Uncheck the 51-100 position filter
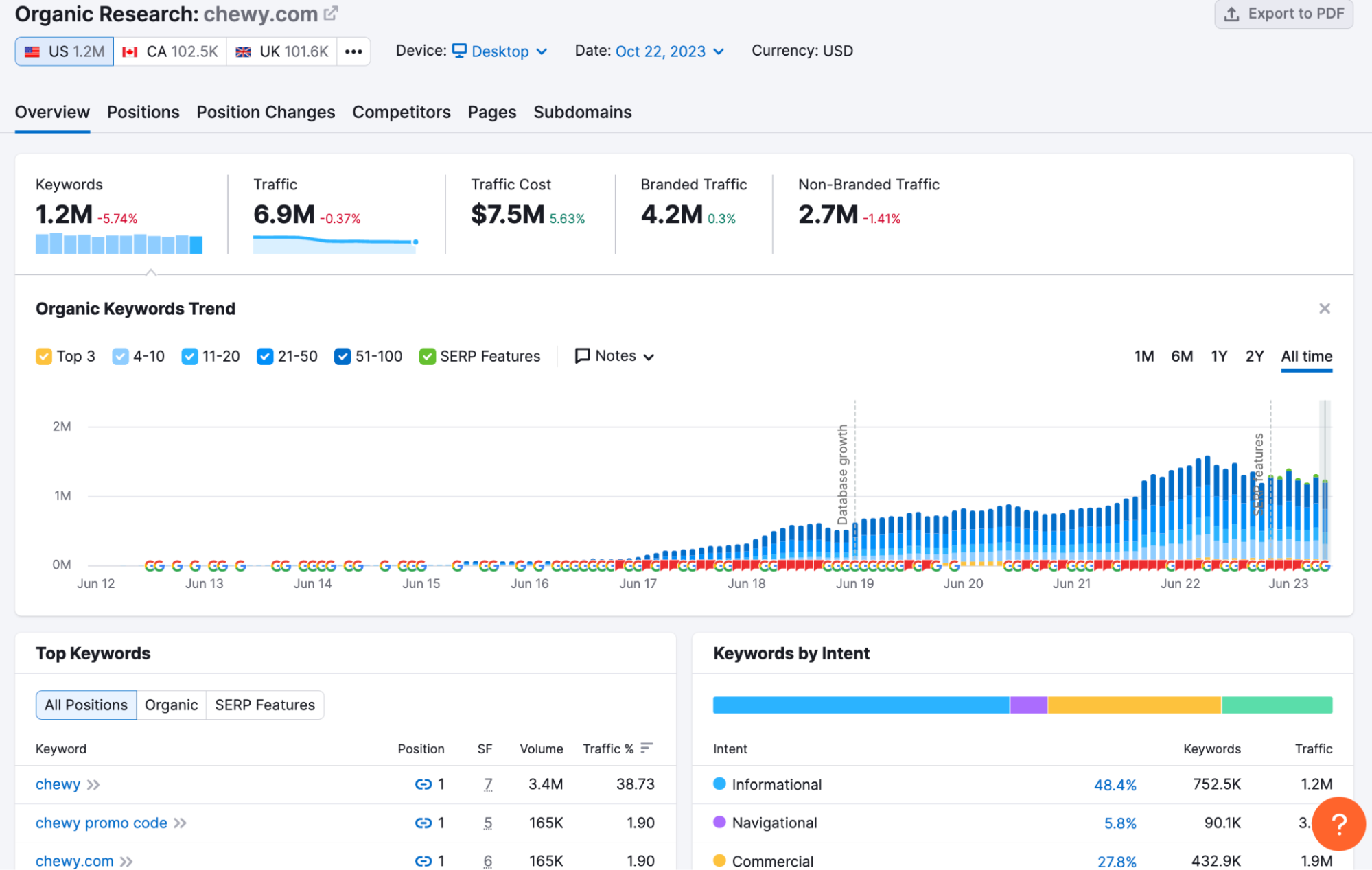 click(342, 356)
